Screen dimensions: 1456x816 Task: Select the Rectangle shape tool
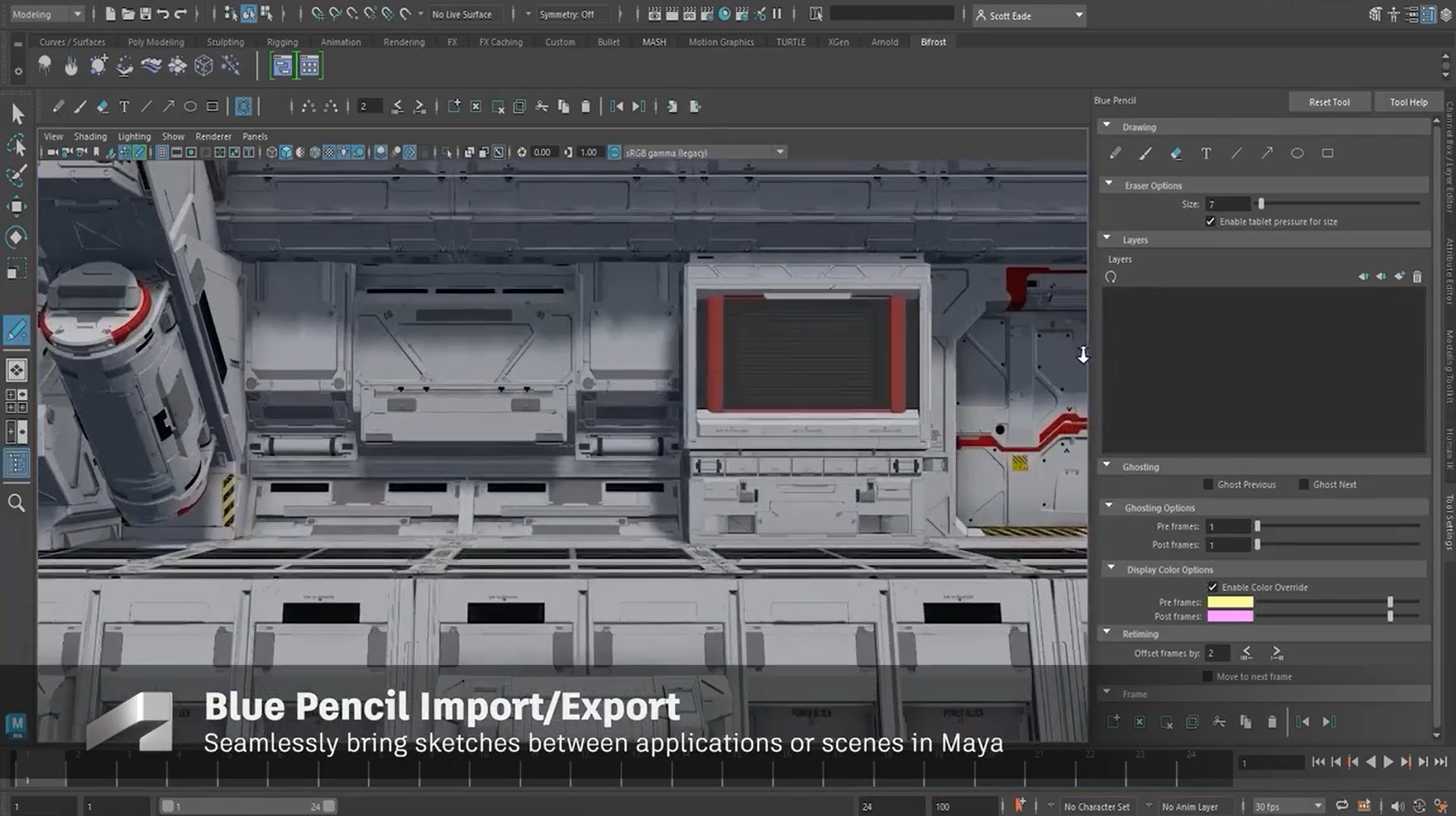[1328, 153]
